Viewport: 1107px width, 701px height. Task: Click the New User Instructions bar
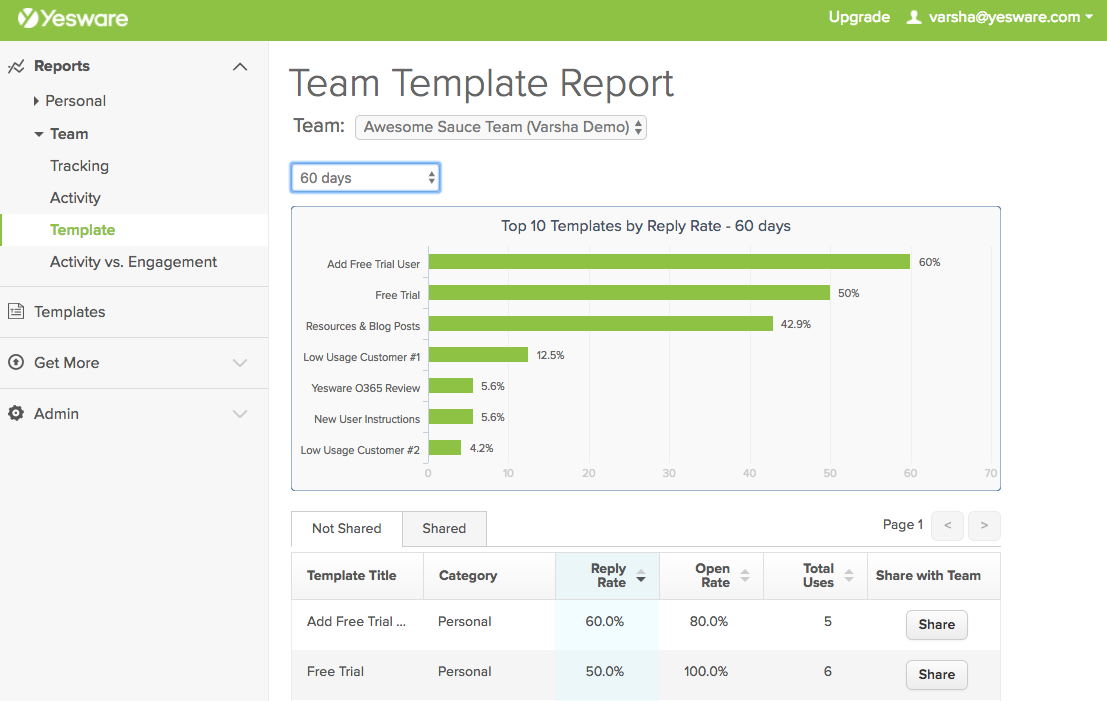tap(451, 417)
